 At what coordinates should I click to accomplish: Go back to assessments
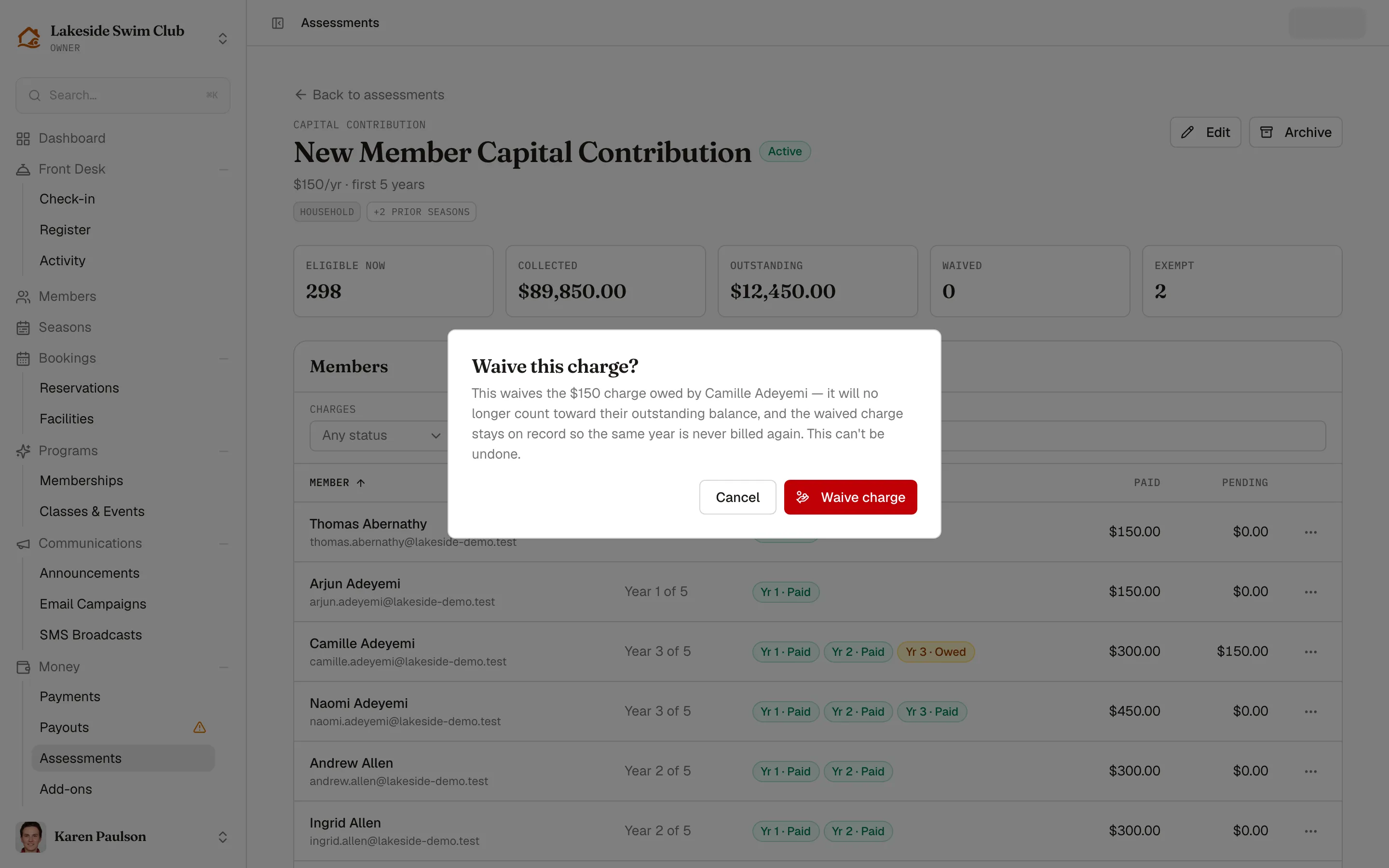(x=369, y=95)
